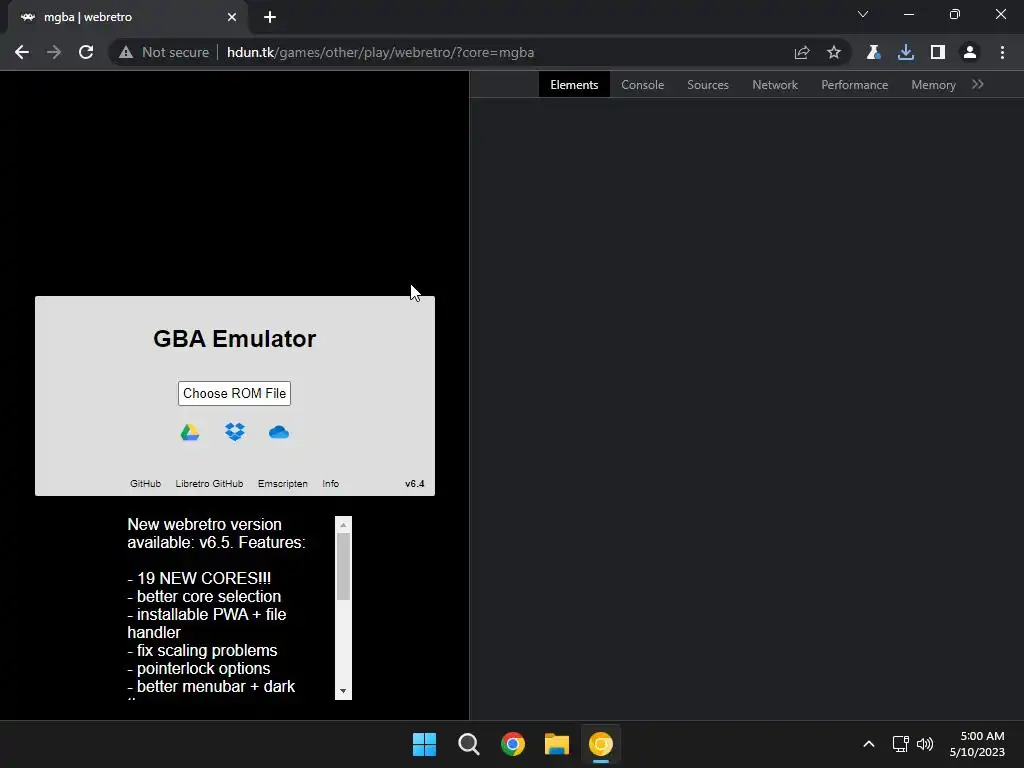1024x768 pixels.
Task: Switch to the Console DevTools tab
Action: 643,85
